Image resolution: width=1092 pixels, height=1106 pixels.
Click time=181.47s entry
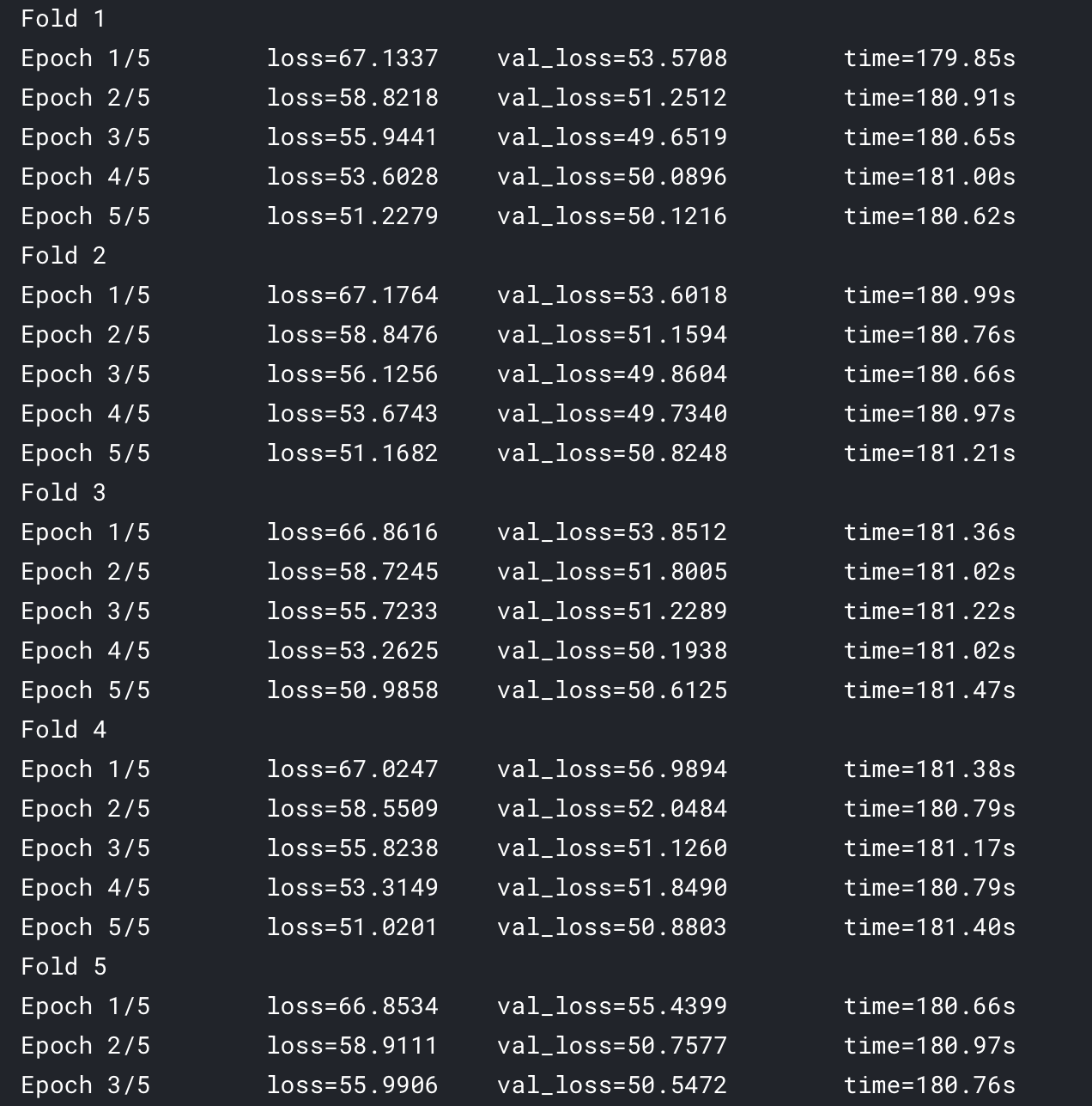(929, 690)
